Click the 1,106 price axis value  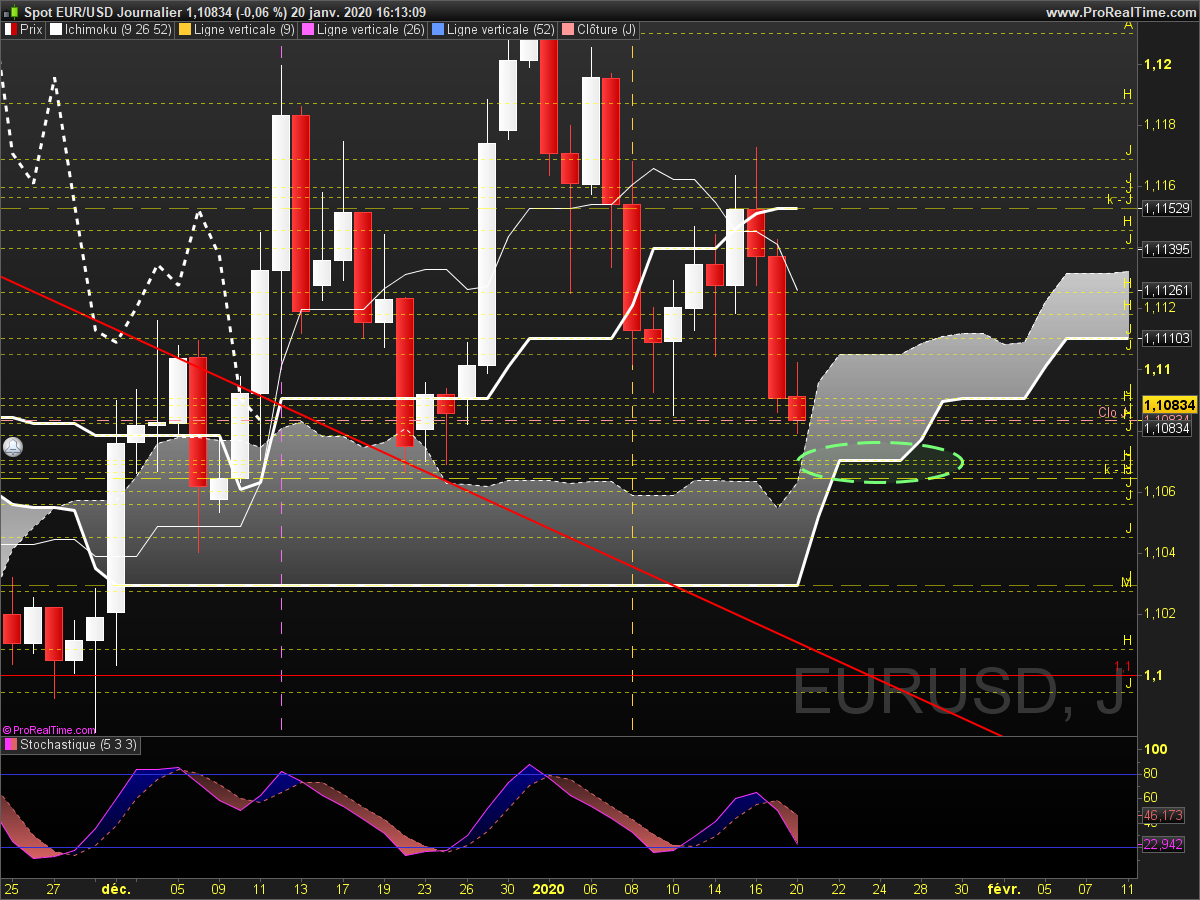(x=1160, y=491)
